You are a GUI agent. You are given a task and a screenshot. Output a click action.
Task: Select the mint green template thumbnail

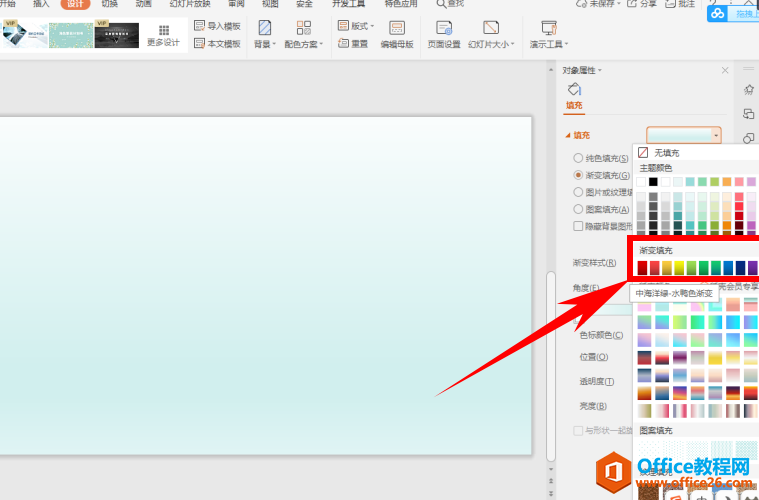[71, 35]
